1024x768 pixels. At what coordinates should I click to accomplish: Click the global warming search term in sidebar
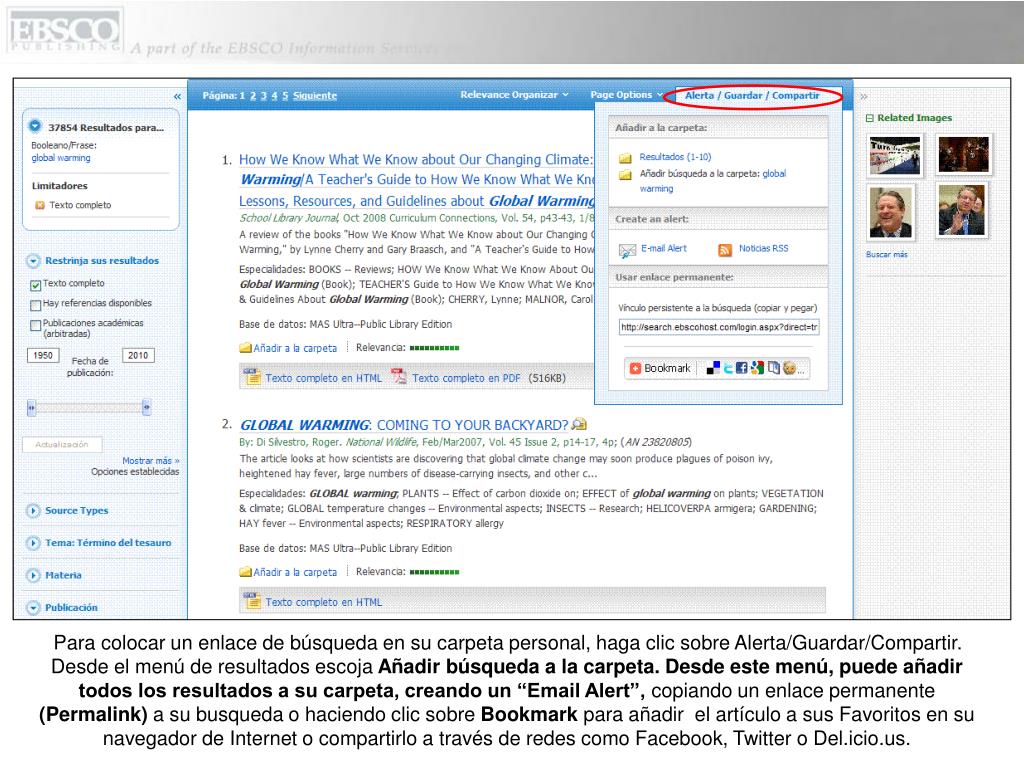pyautogui.click(x=61, y=158)
